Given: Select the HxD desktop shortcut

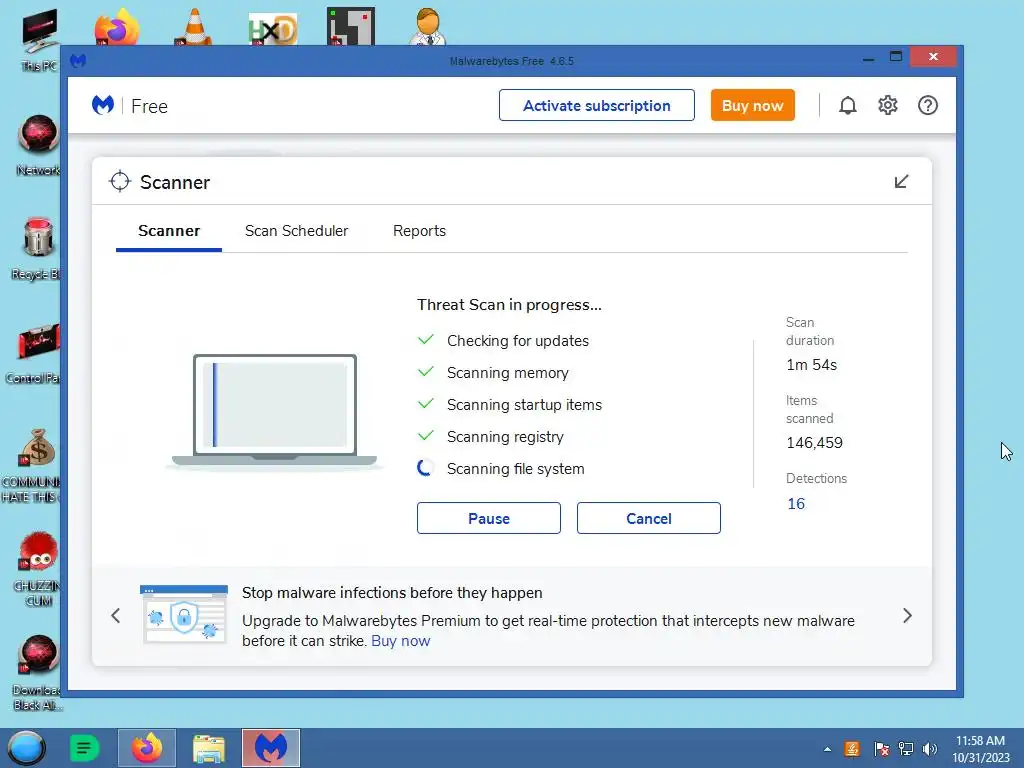Looking at the screenshot, I should point(273,29).
